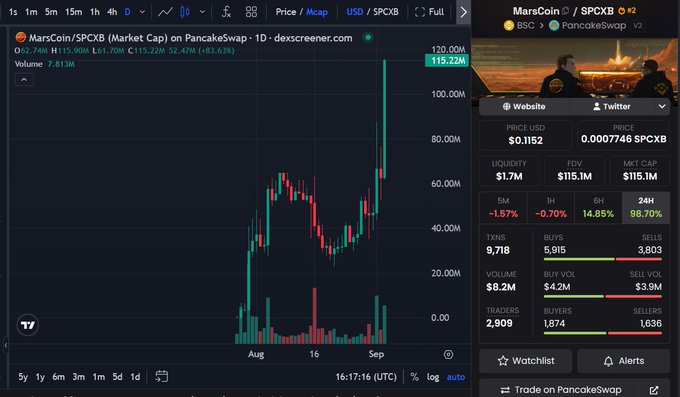Click the PancakeSwap DEX link
Image resolution: width=680 pixels, height=397 pixels.
[594, 26]
